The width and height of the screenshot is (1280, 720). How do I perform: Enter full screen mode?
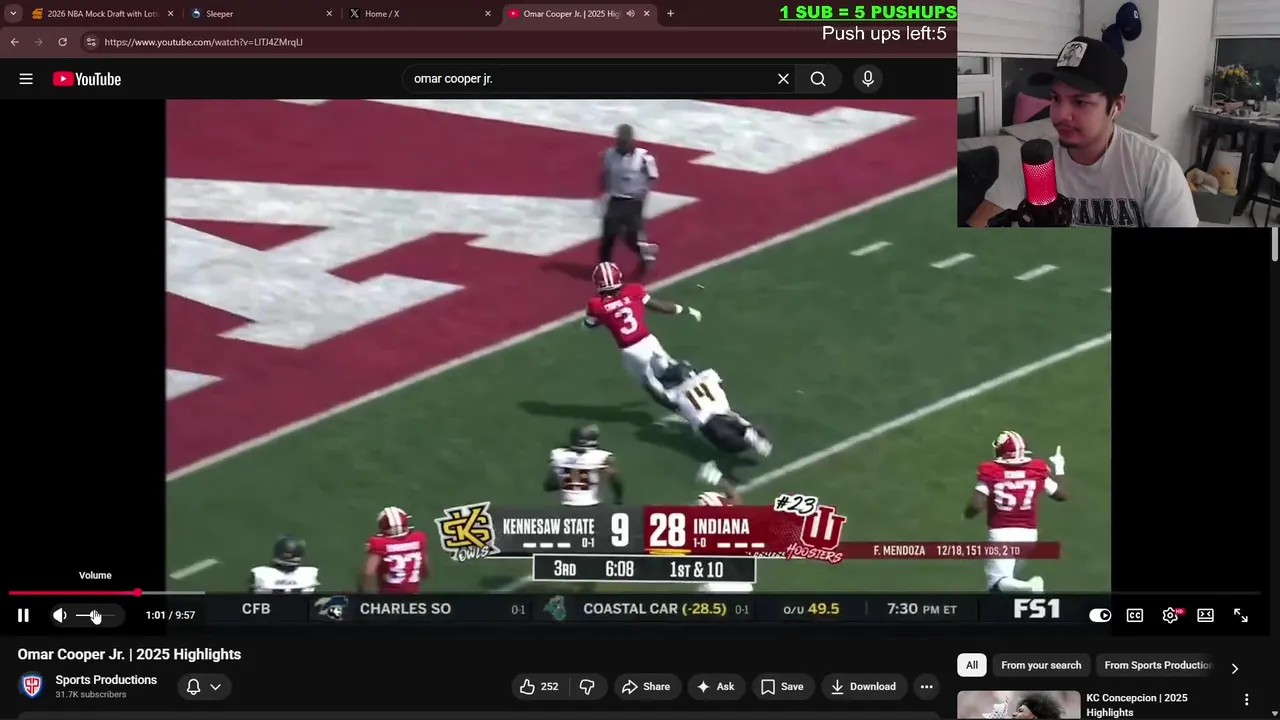[x=1241, y=615]
